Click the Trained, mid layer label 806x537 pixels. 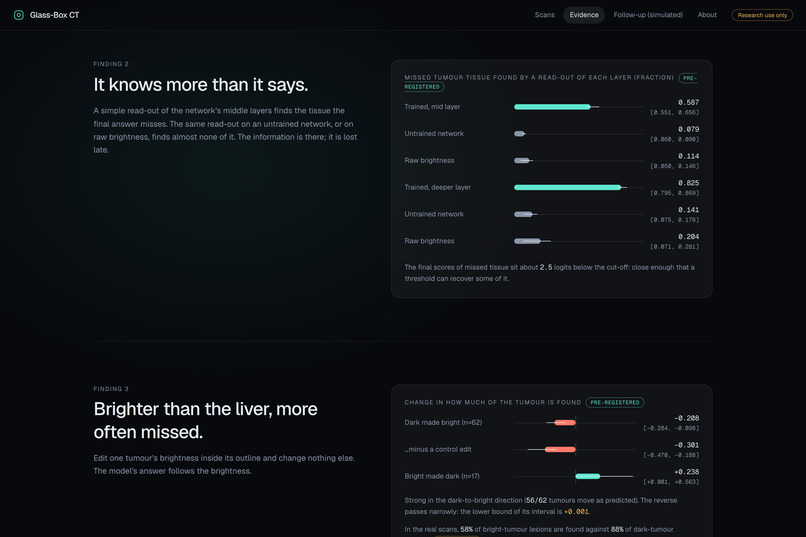pos(432,107)
